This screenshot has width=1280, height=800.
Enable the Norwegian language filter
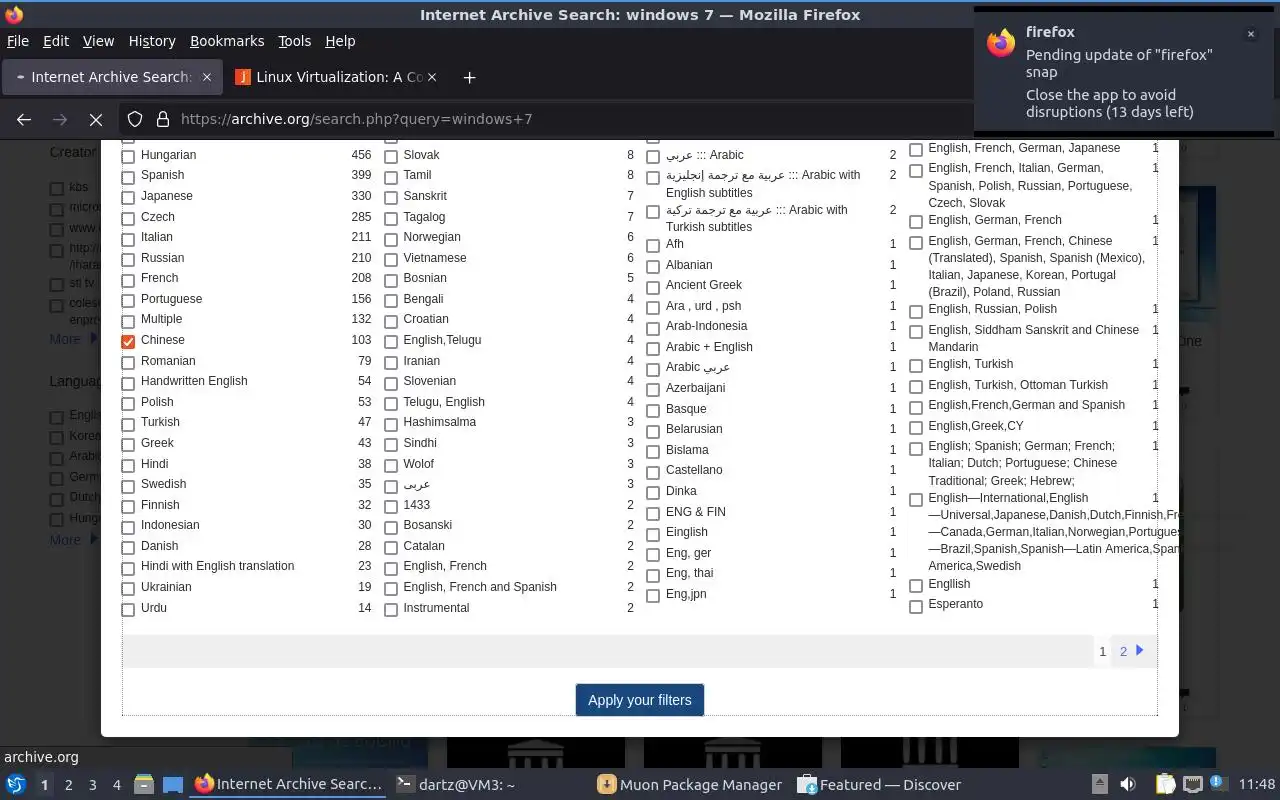[x=391, y=238]
